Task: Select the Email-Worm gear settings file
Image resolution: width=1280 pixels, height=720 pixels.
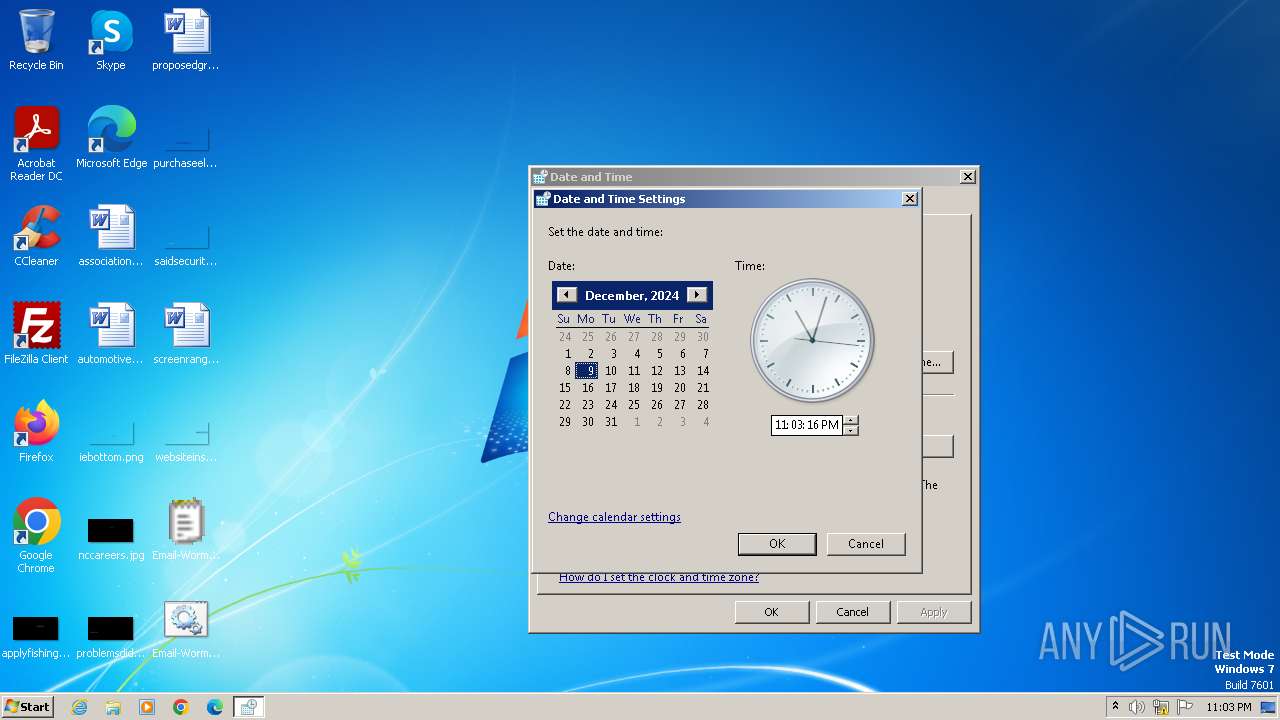Action: (x=186, y=628)
